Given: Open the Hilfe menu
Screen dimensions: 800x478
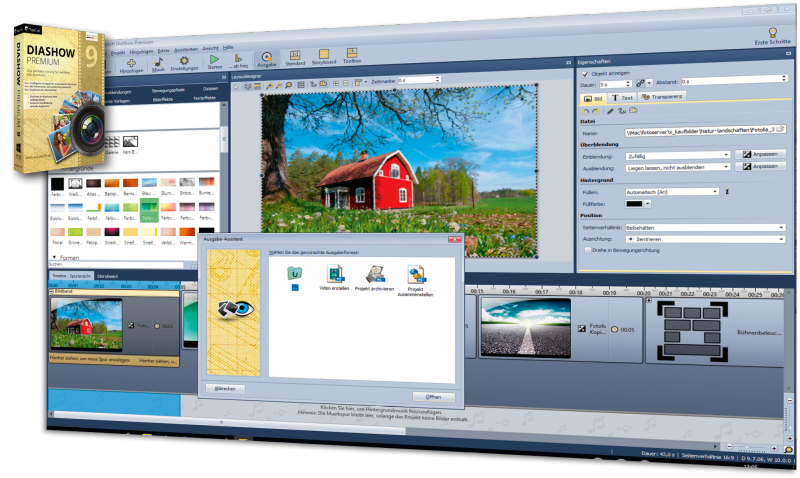Looking at the screenshot, I should 228,47.
